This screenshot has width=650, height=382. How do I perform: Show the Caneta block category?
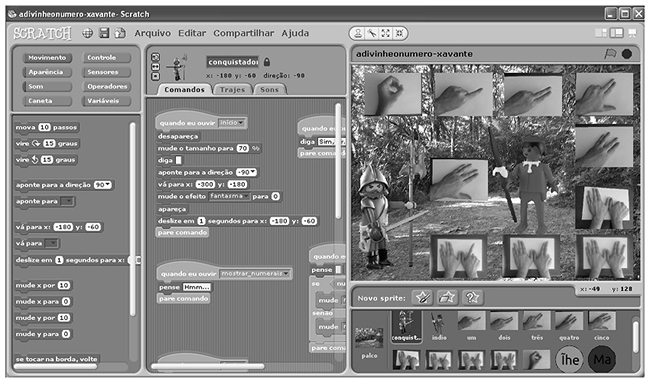(x=47, y=101)
